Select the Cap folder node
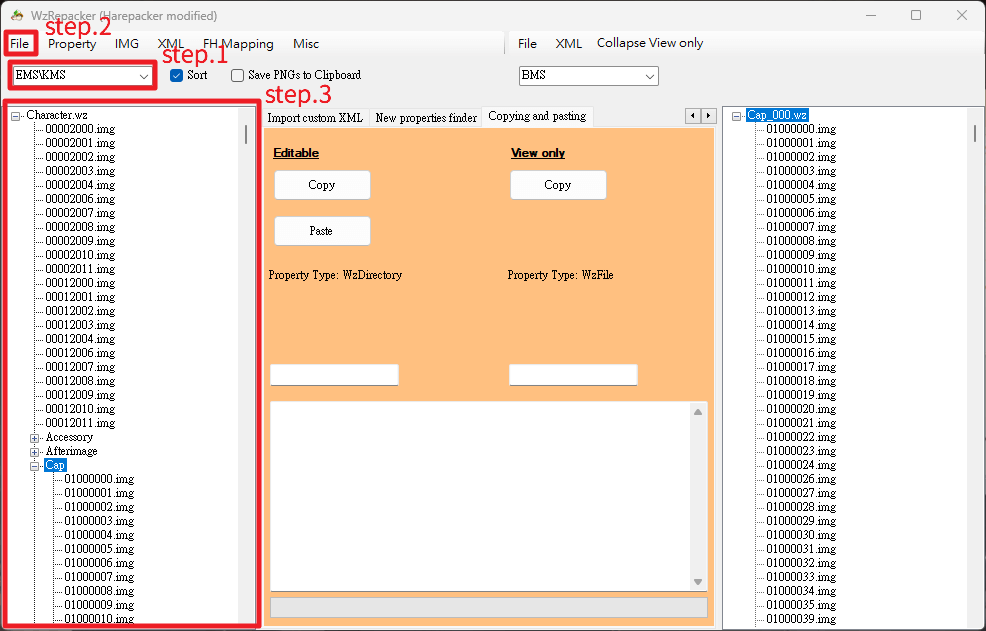The image size is (986, 631). [55, 466]
